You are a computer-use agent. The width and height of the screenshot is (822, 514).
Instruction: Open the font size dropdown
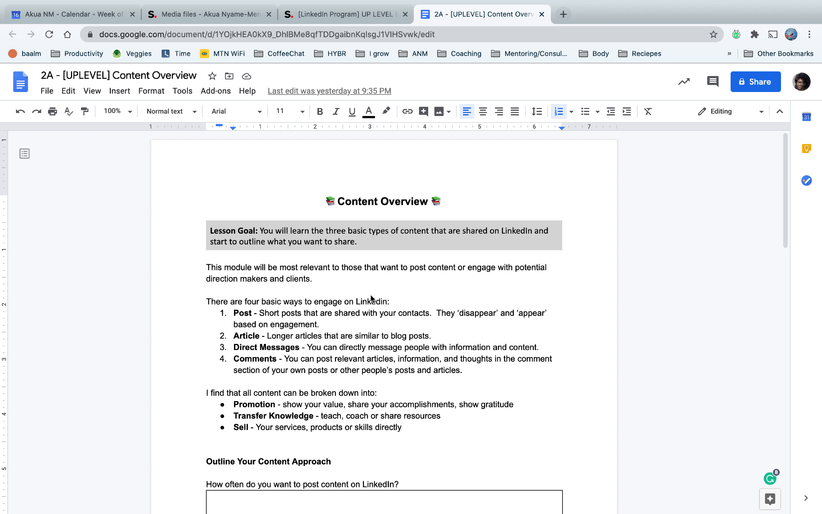pos(290,111)
